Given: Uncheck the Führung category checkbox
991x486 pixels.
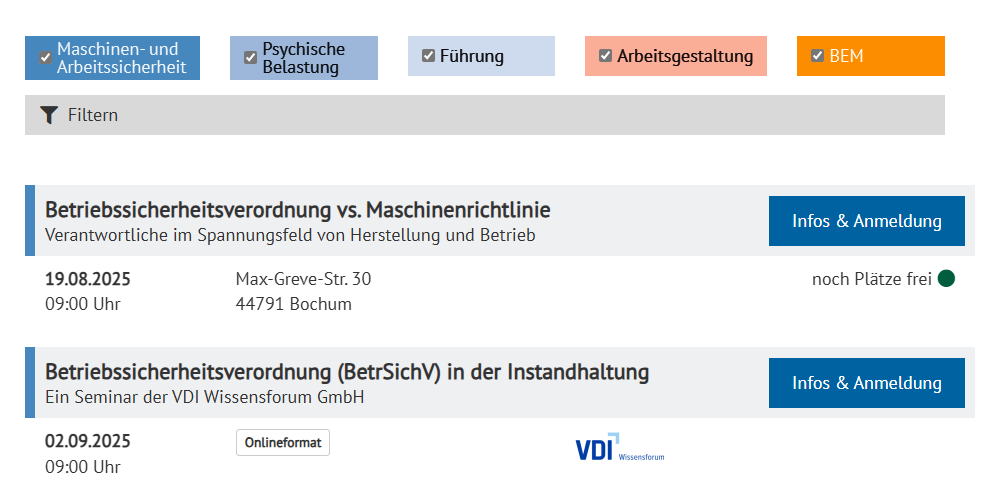Looking at the screenshot, I should 429,56.
